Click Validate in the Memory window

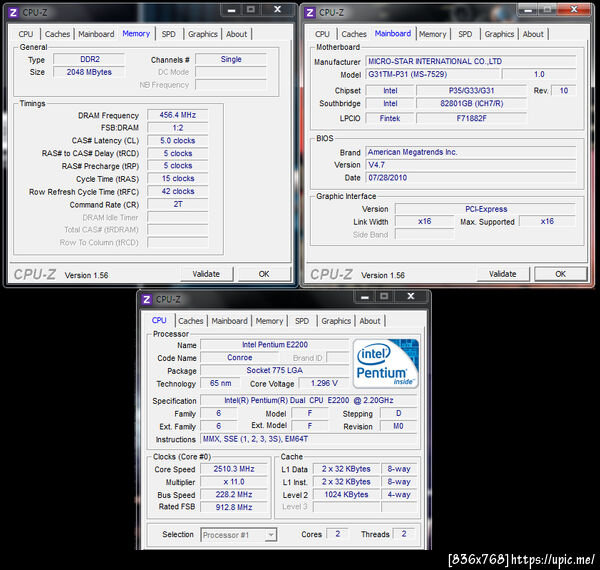coord(206,274)
